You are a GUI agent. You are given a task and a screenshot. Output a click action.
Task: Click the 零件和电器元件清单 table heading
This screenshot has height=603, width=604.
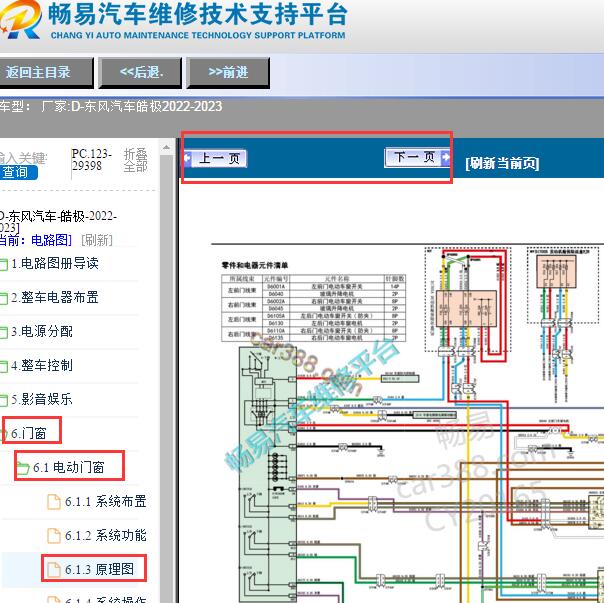(x=255, y=265)
